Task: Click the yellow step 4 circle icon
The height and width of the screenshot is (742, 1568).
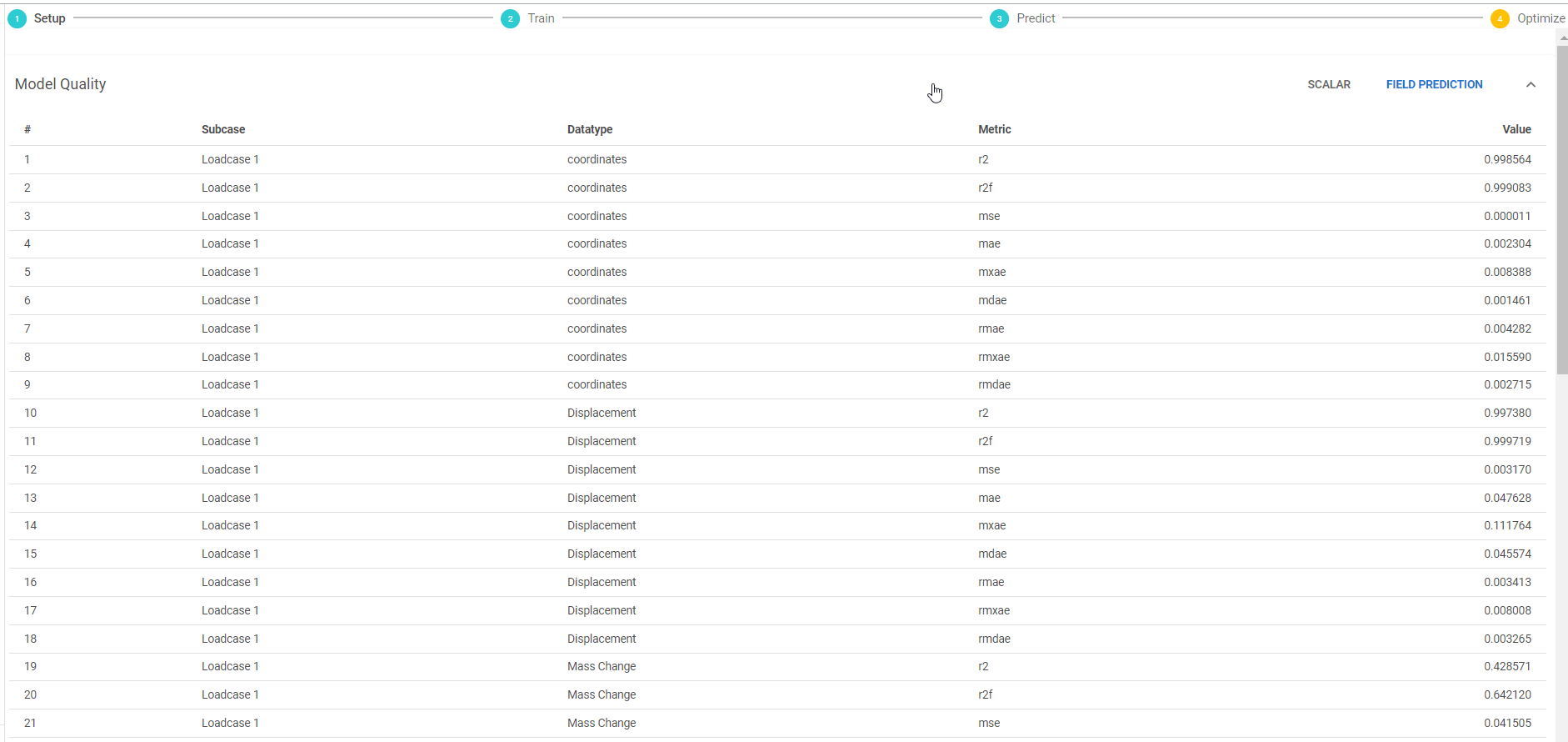Action: (x=1500, y=18)
